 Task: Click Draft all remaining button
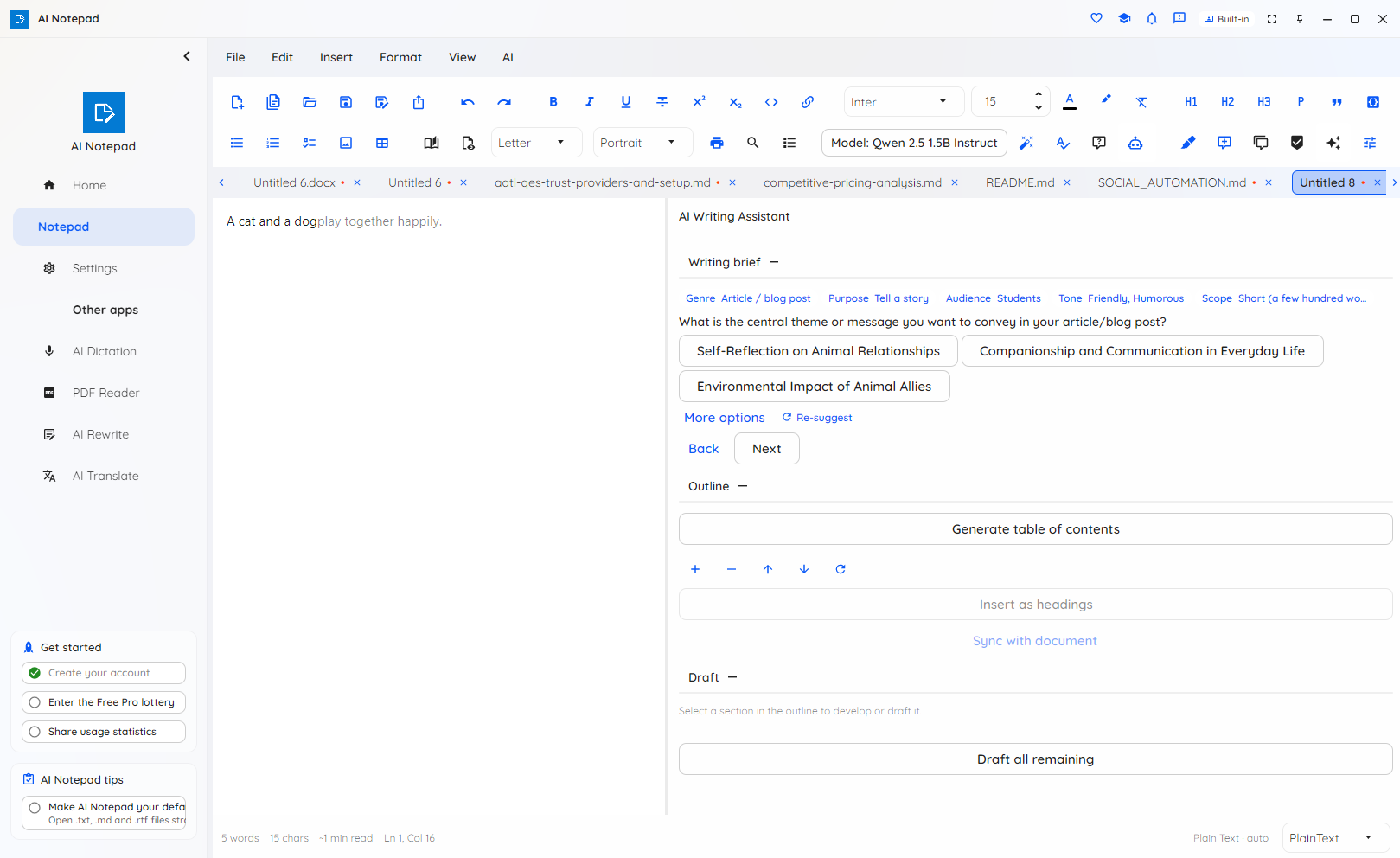(1036, 759)
